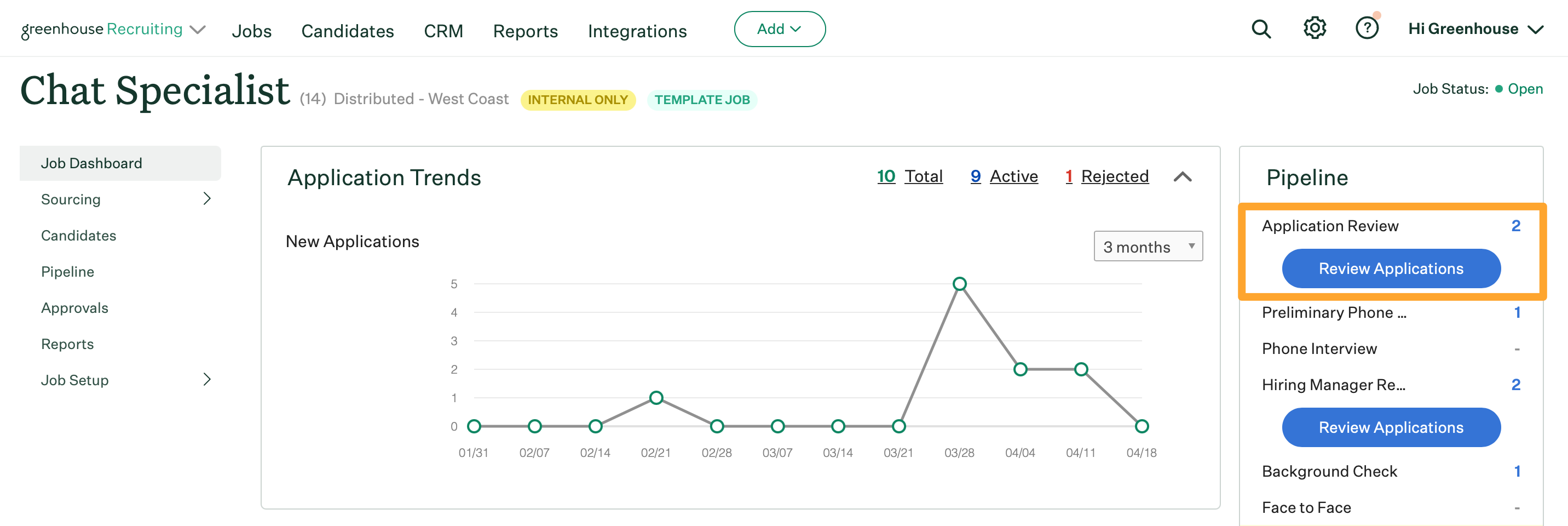Image resolution: width=1568 pixels, height=526 pixels.
Task: Click Review Applications under Application Review
Action: [x=1391, y=269]
